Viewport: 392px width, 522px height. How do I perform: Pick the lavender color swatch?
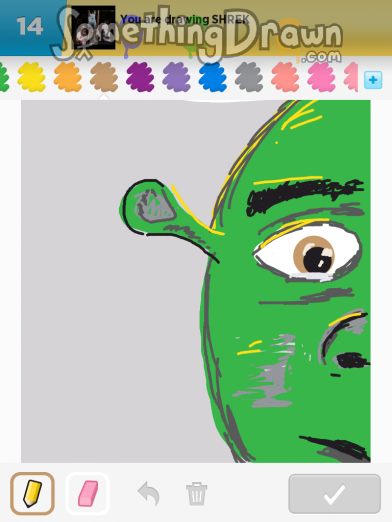tap(176, 77)
